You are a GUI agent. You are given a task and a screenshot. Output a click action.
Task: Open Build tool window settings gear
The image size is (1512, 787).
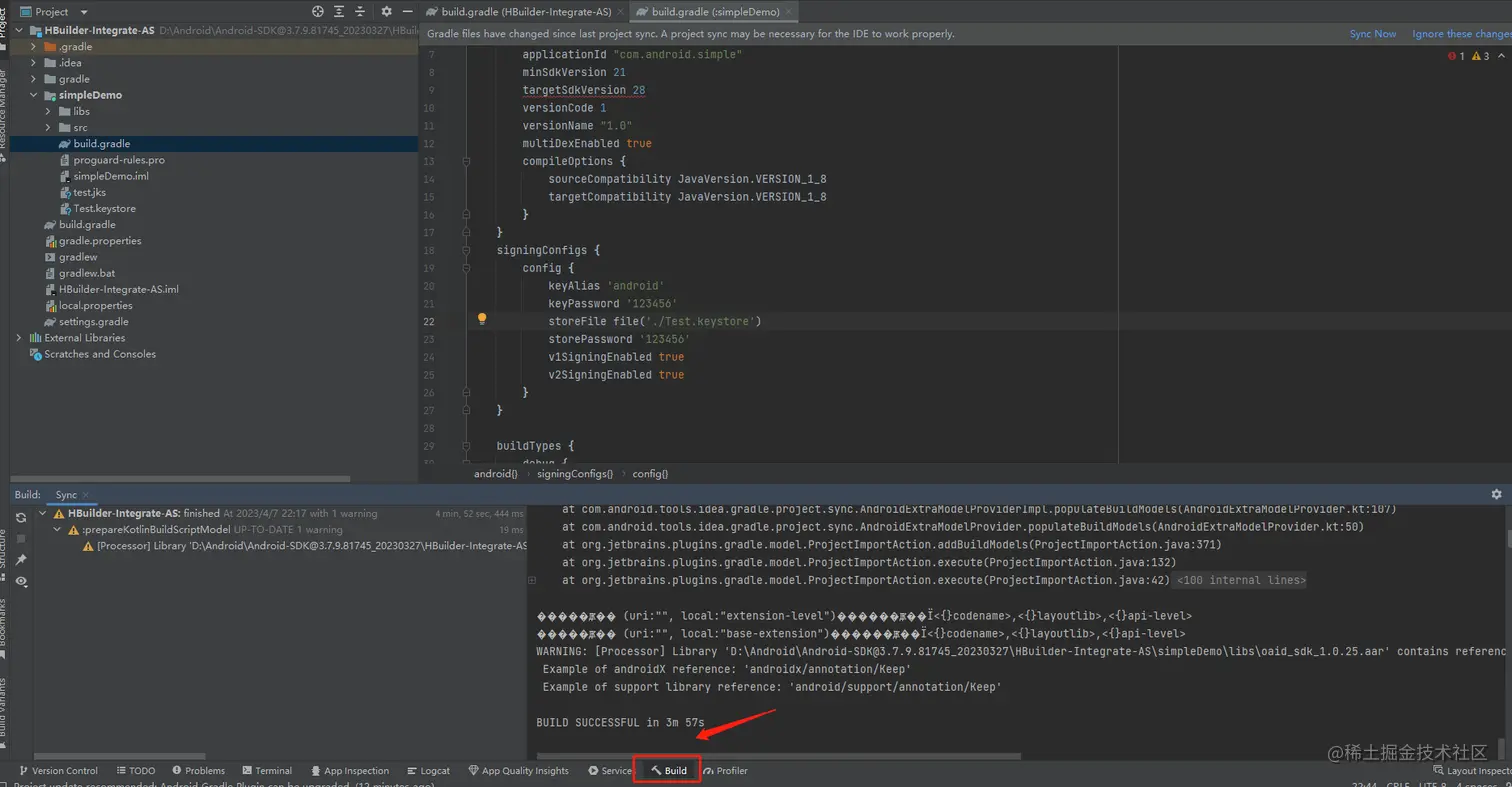point(1496,494)
